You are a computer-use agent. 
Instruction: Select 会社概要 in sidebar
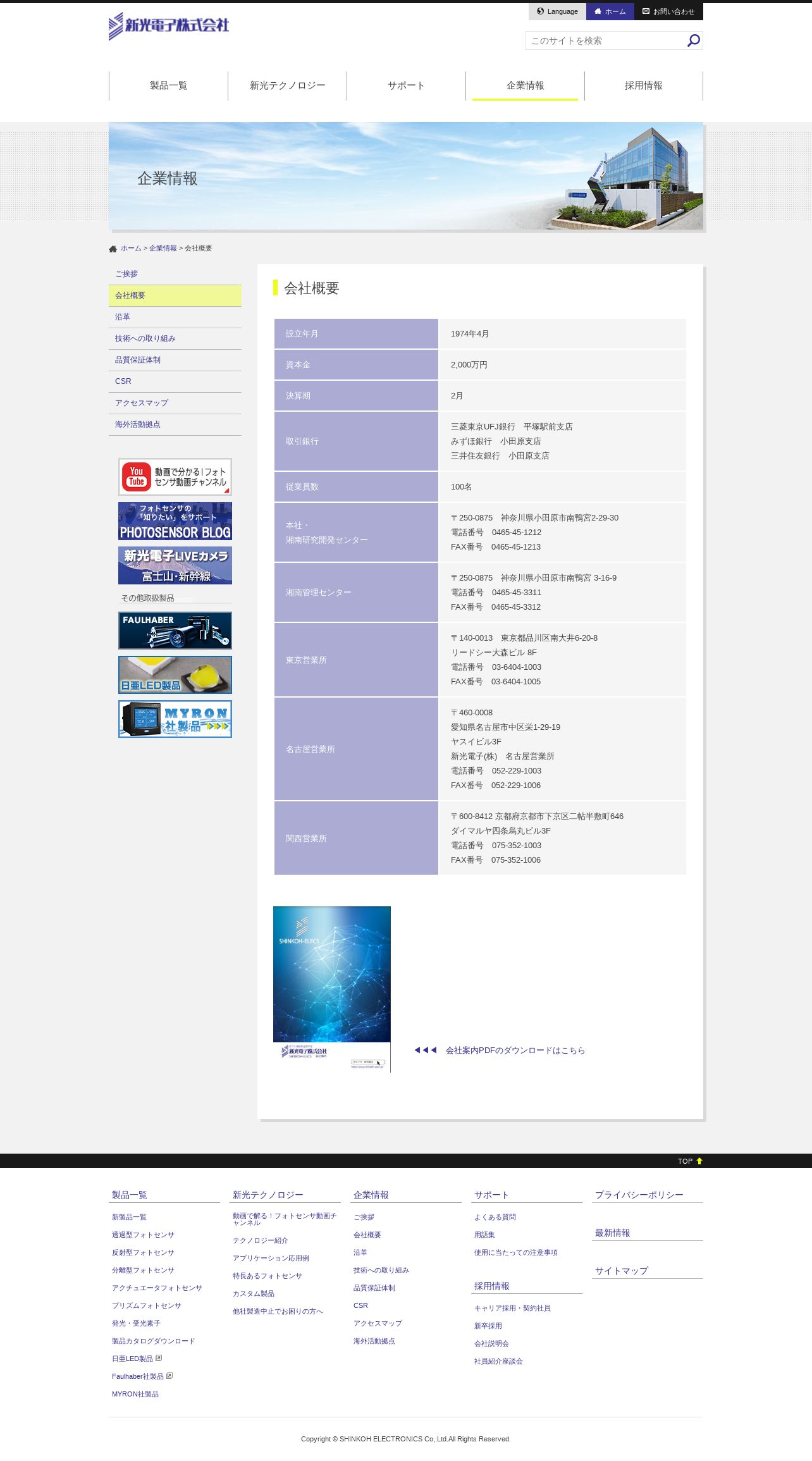[175, 295]
